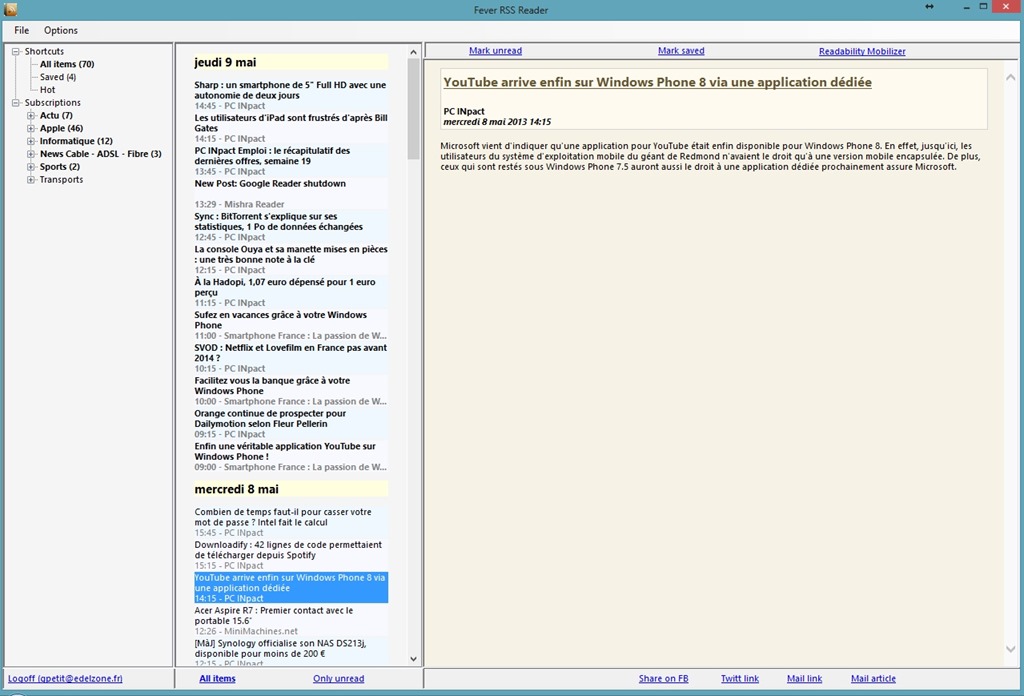Select highlighted YouTube arrive enfin list item
1024x696 pixels.
coord(291,588)
